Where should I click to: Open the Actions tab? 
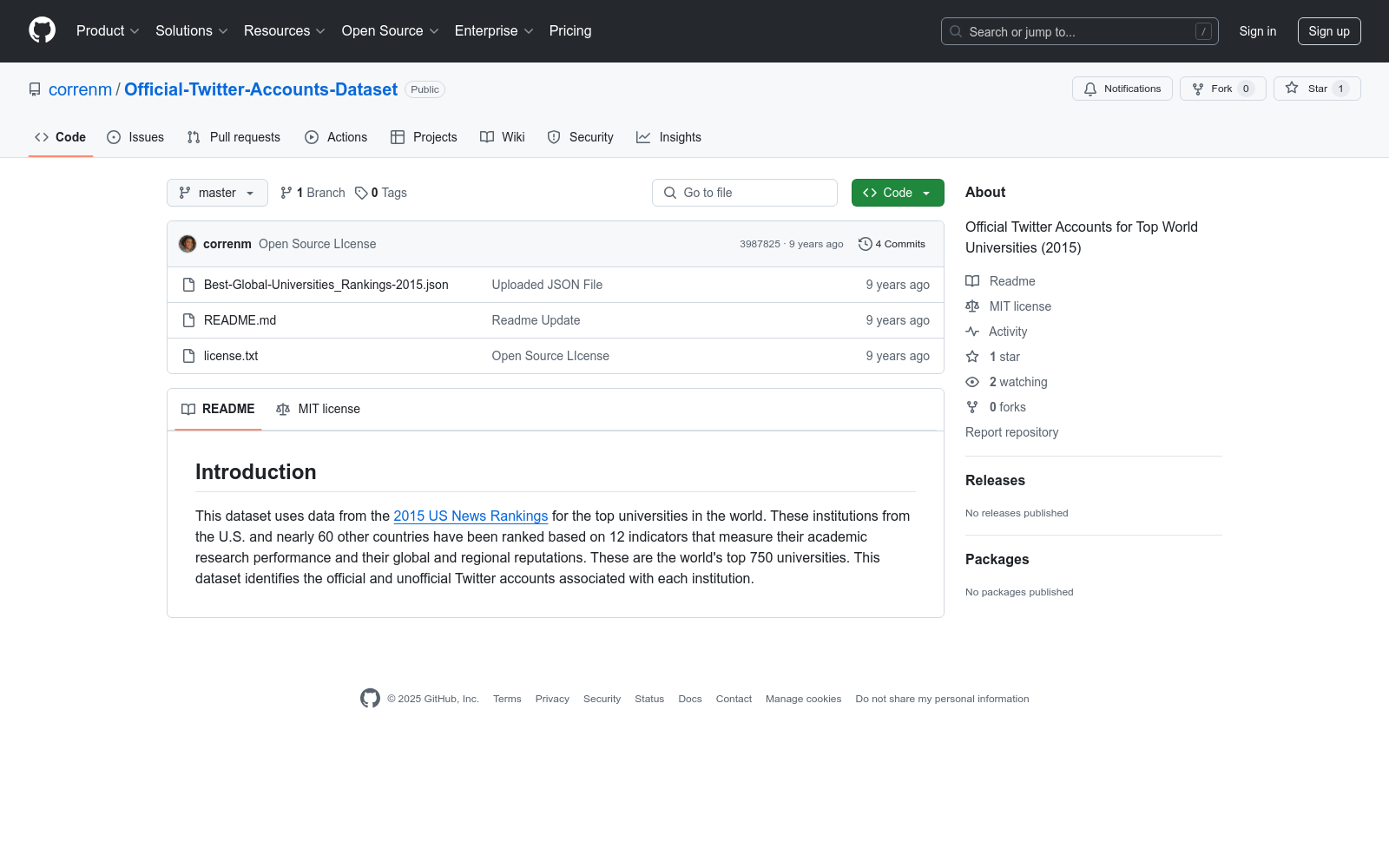[x=336, y=137]
